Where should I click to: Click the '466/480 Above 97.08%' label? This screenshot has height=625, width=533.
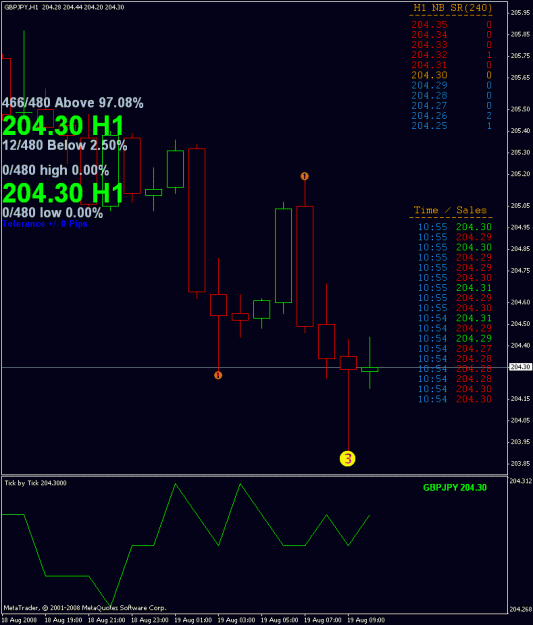click(73, 102)
